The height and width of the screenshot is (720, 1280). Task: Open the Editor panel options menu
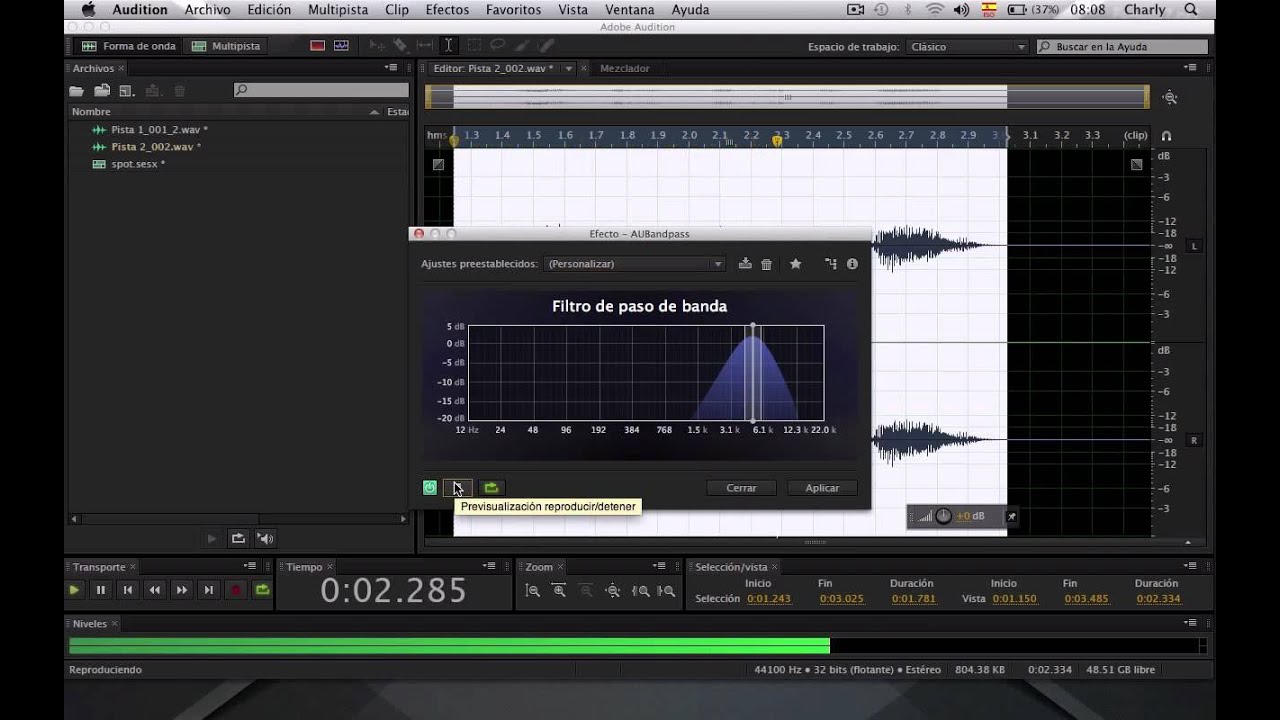click(1190, 68)
